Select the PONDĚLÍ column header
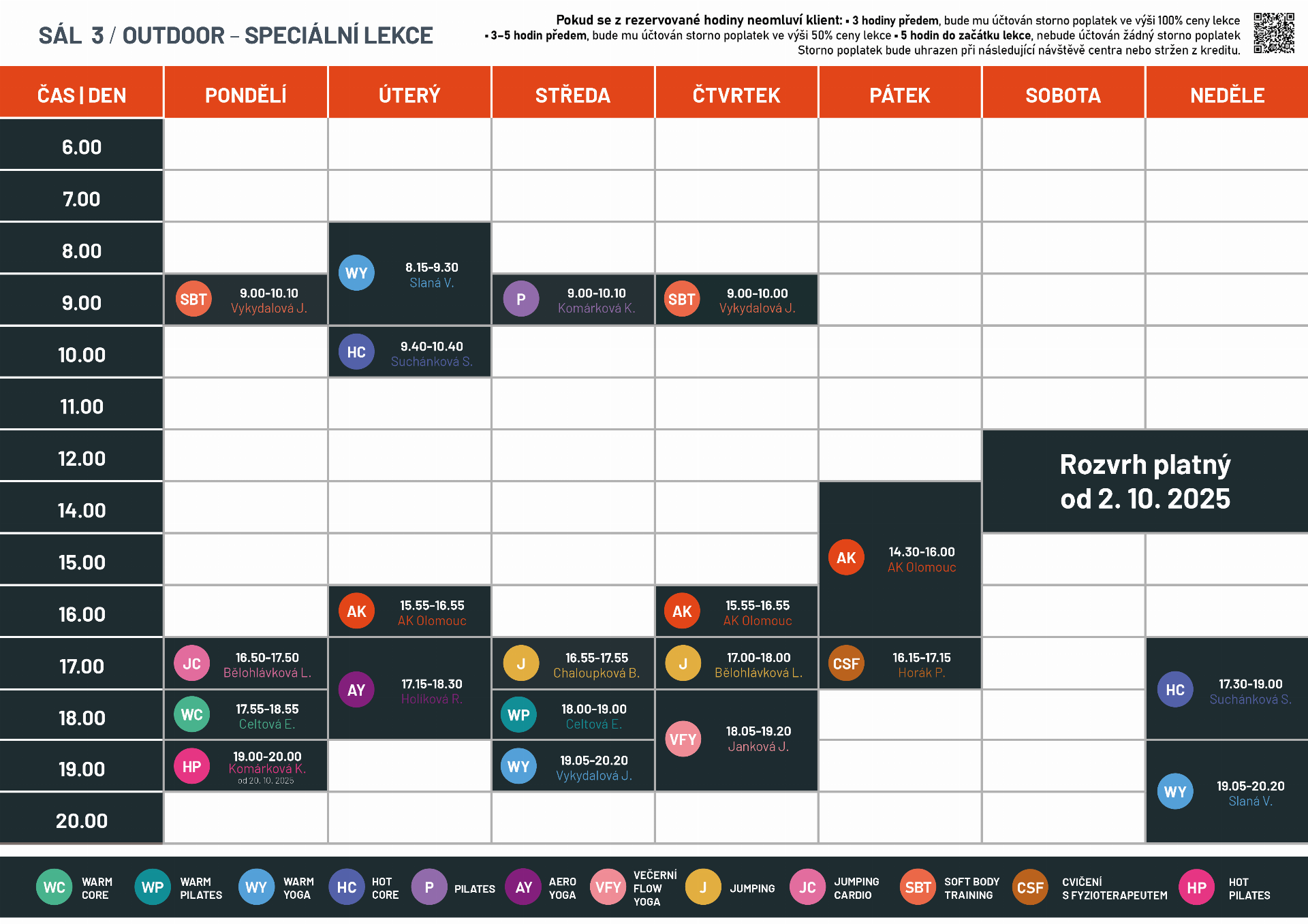The width and height of the screenshot is (1308, 924). tap(245, 95)
